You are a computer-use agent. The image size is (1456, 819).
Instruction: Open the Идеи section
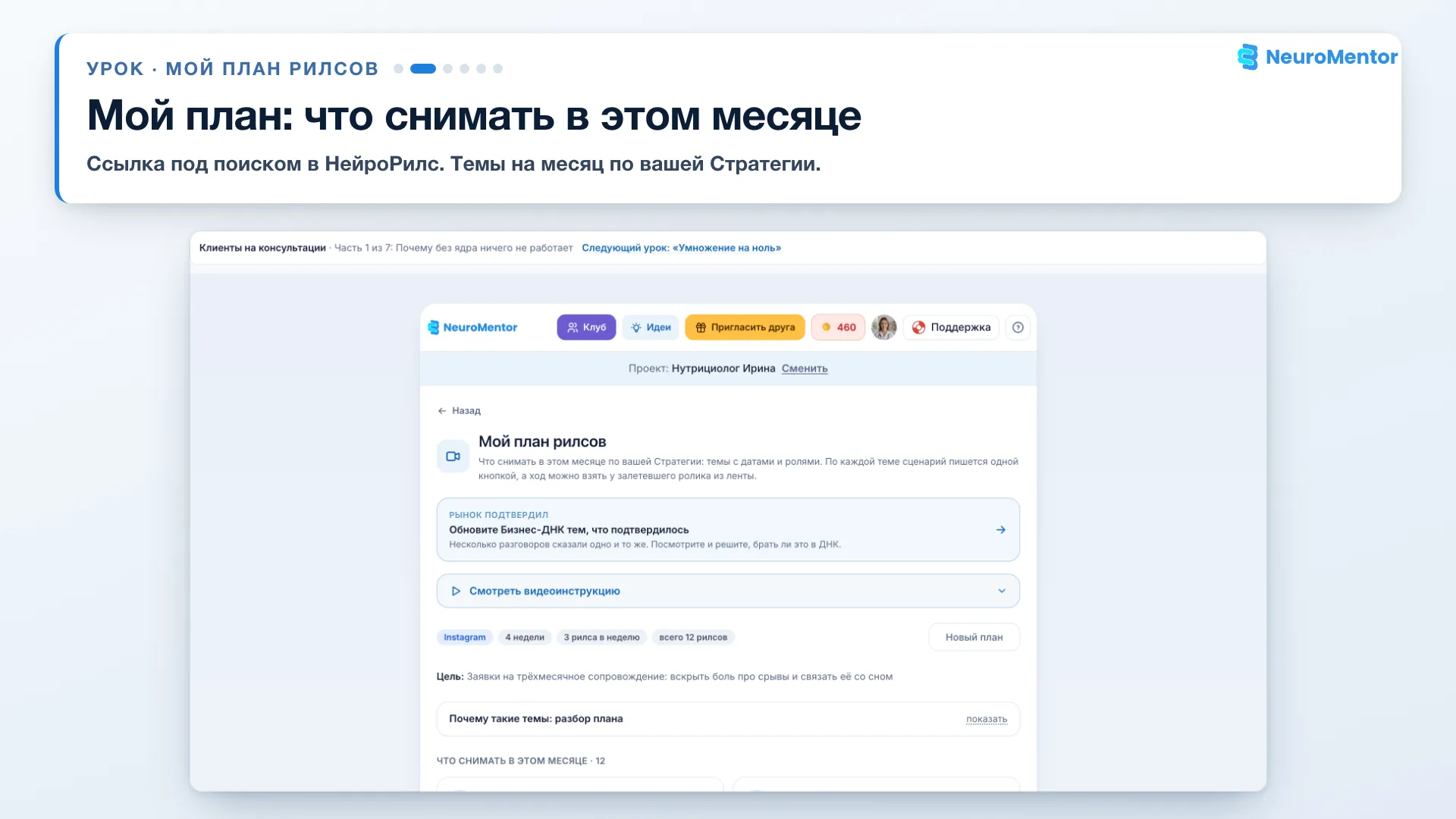[651, 328]
